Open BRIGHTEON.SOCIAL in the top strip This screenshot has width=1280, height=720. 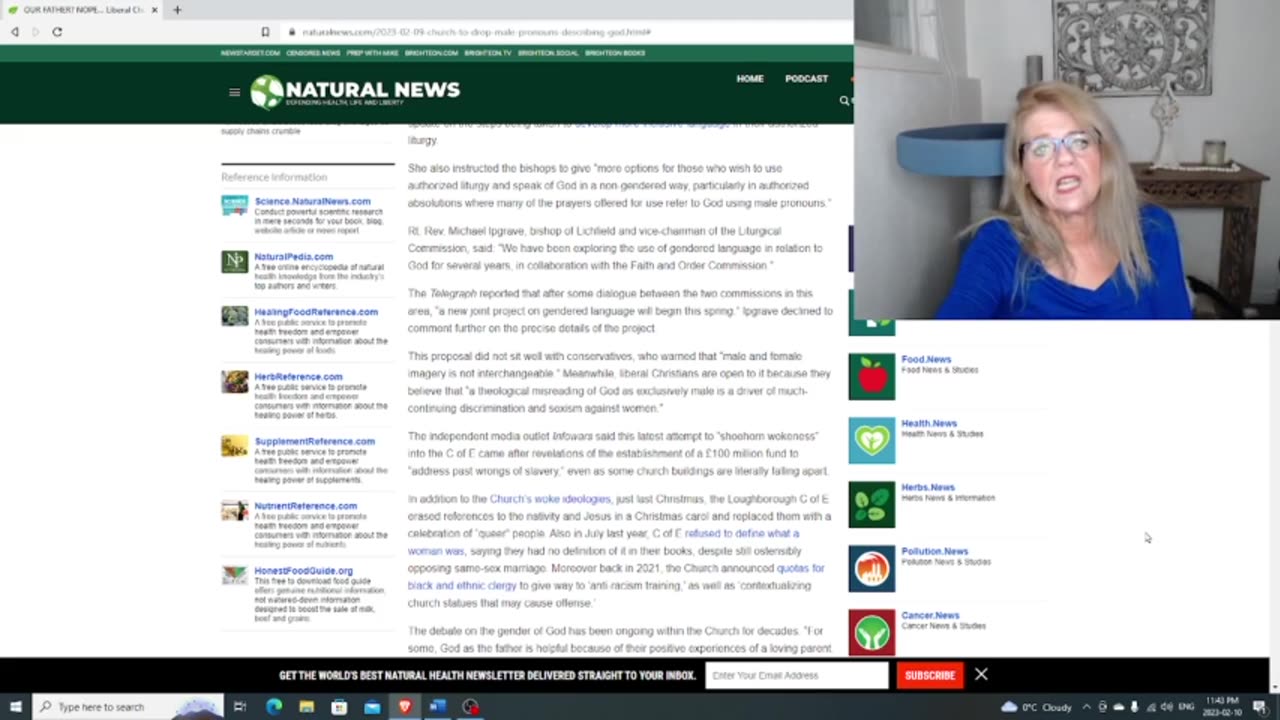click(548, 53)
